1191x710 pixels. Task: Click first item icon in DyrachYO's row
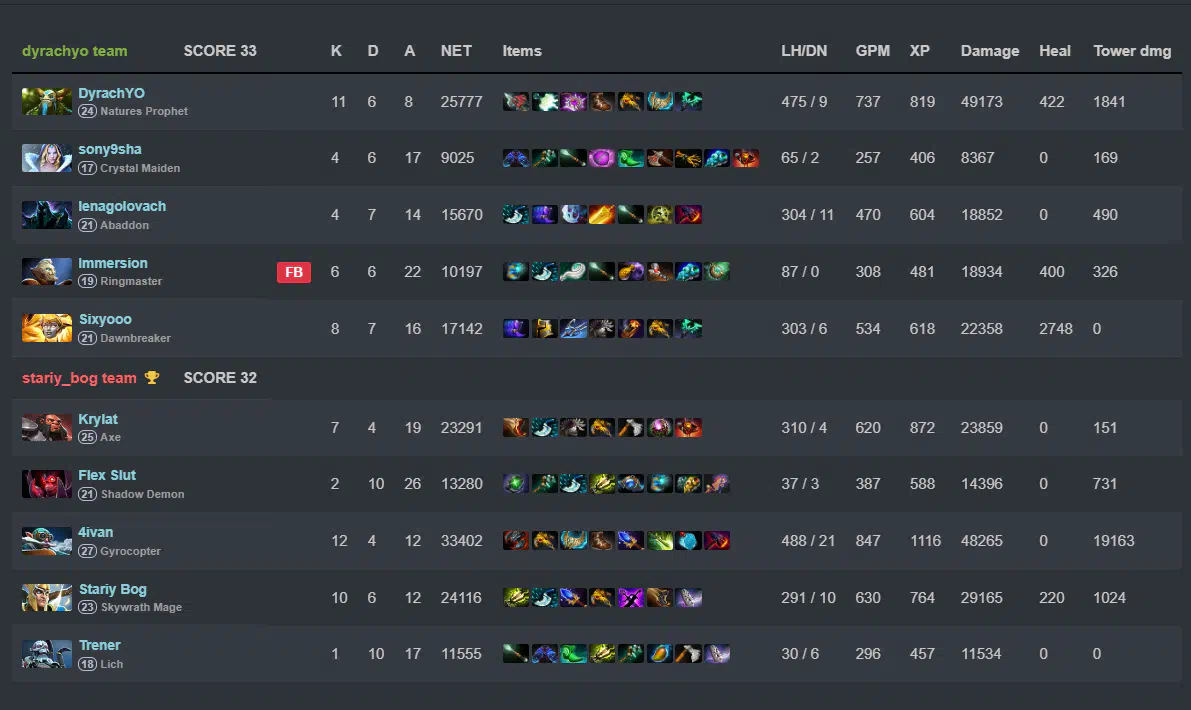(516, 101)
